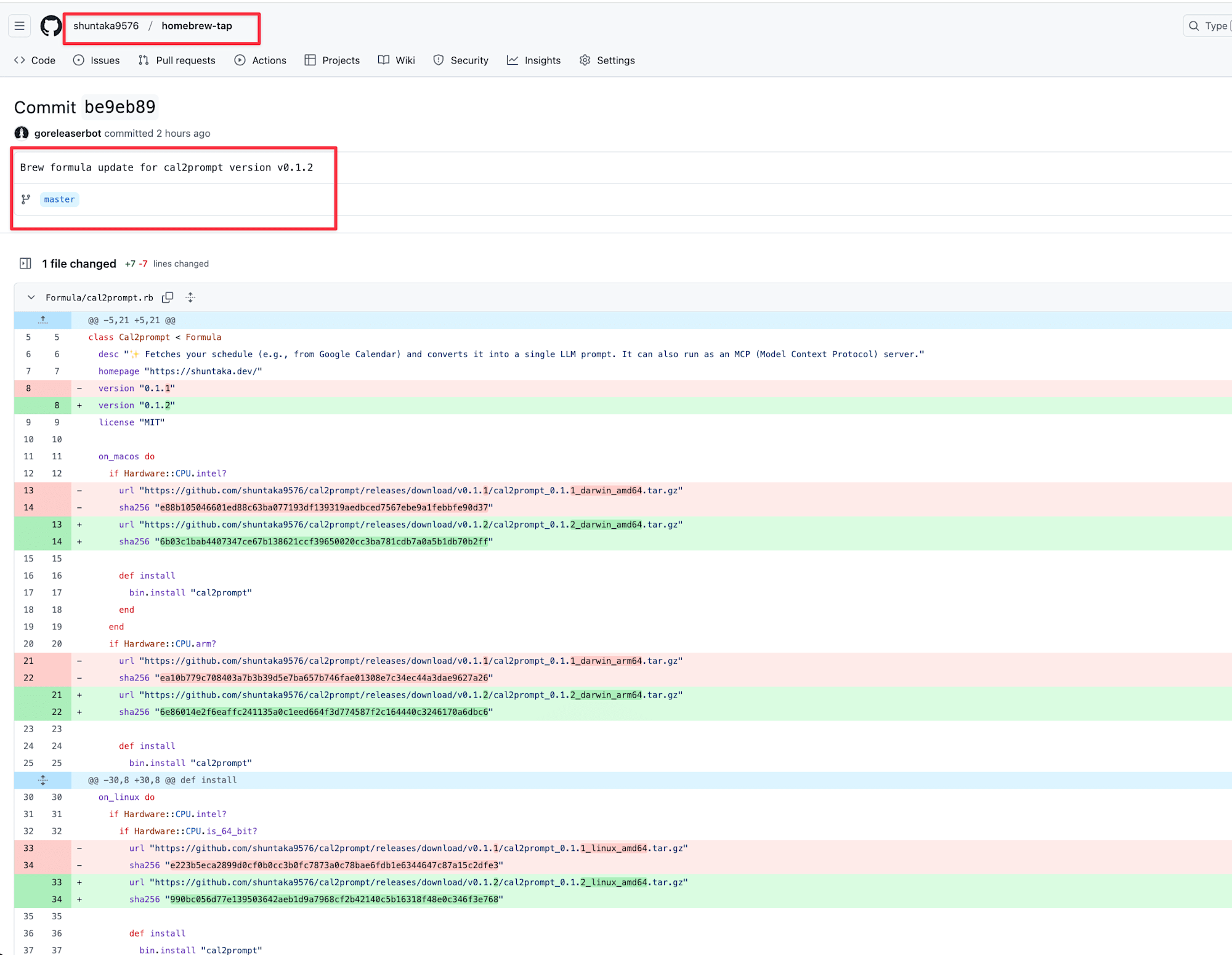The height and width of the screenshot is (955, 1232).
Task: Click the 'on_macos do' line
Action: (623, 456)
